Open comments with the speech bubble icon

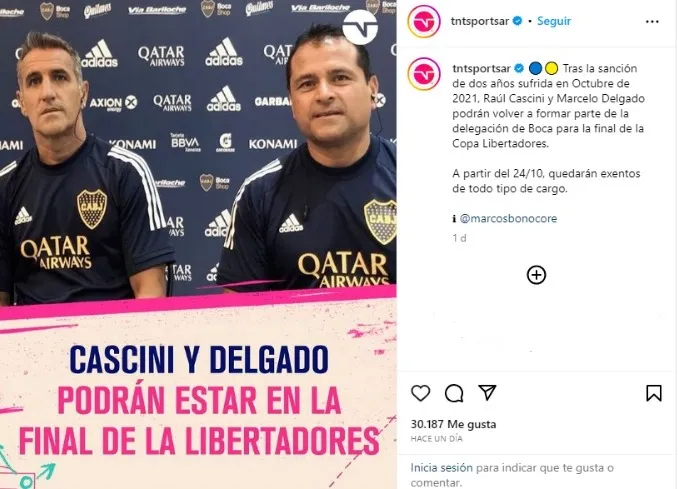pyautogui.click(x=454, y=393)
